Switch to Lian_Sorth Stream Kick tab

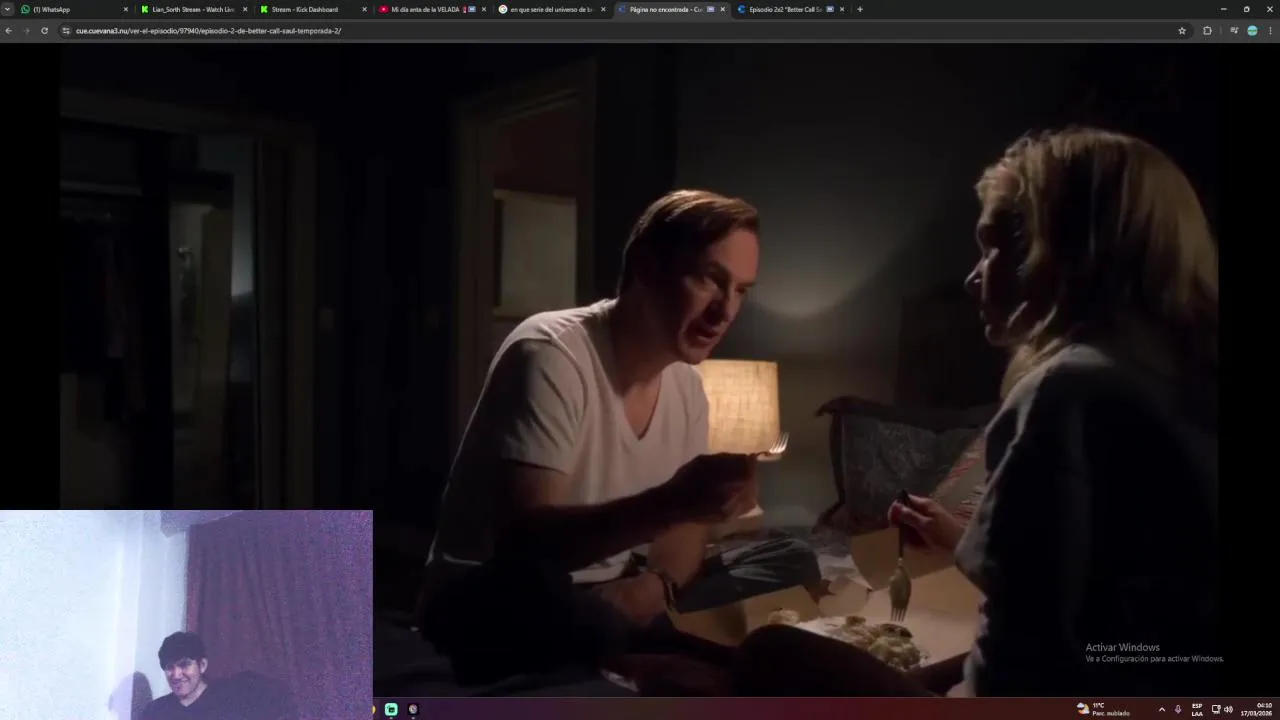pos(194,9)
